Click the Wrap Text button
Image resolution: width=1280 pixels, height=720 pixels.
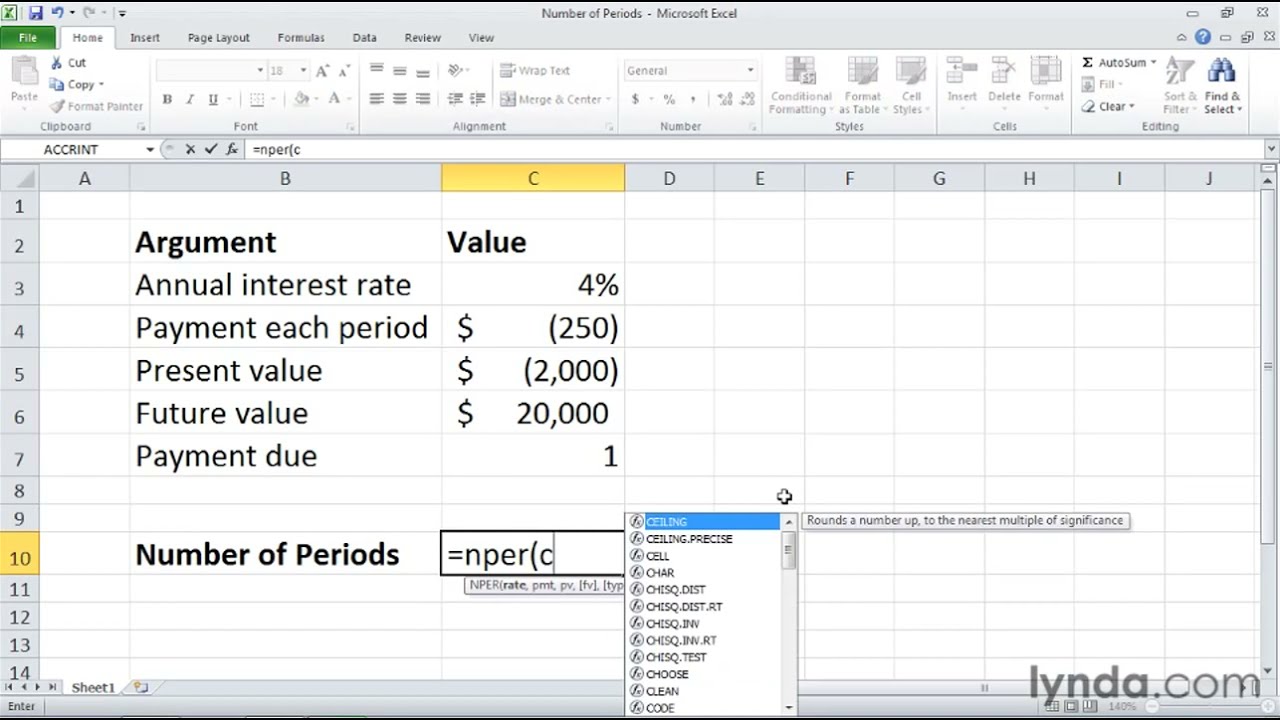tap(535, 71)
